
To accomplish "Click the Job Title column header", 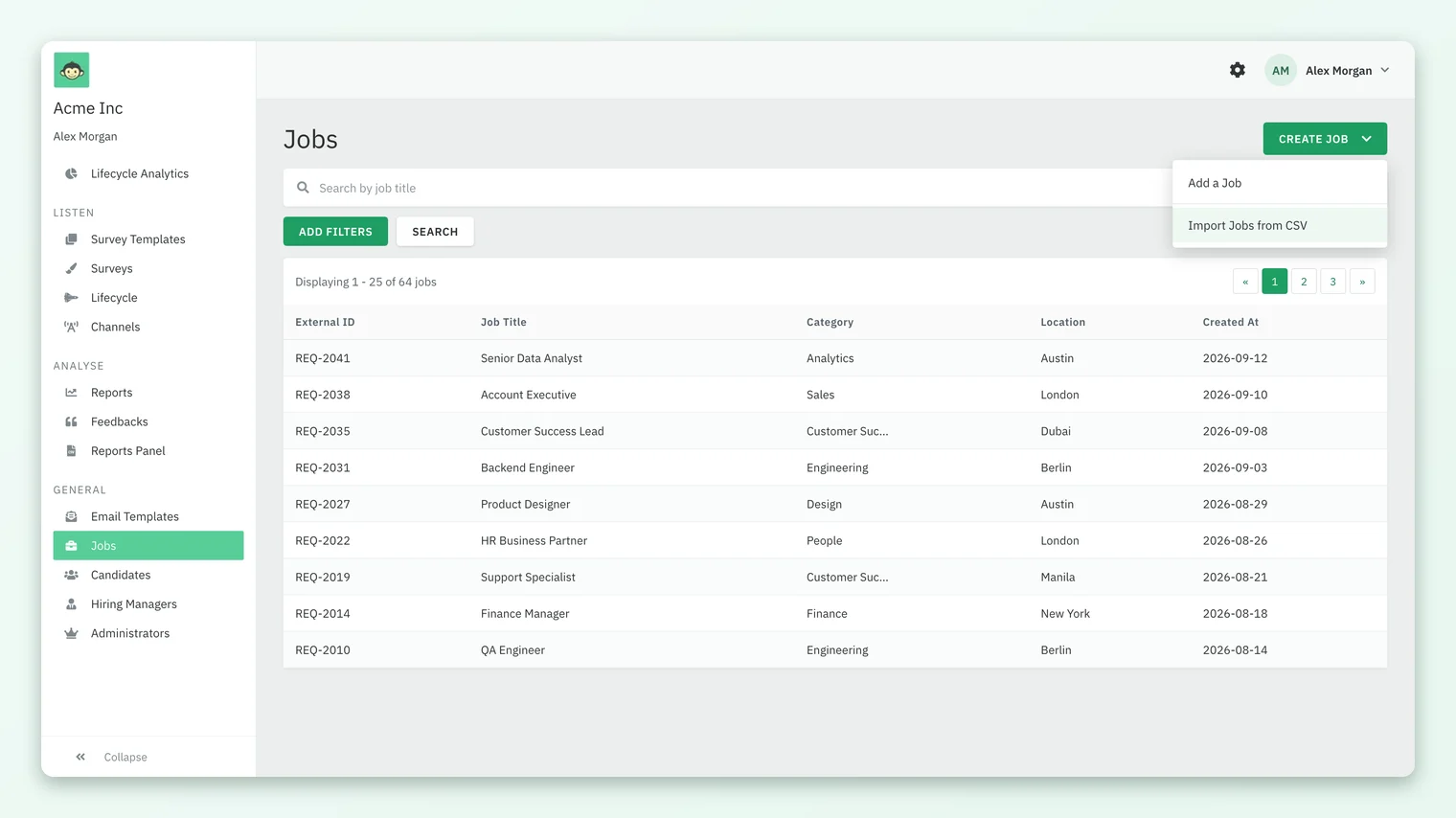I will (x=503, y=322).
